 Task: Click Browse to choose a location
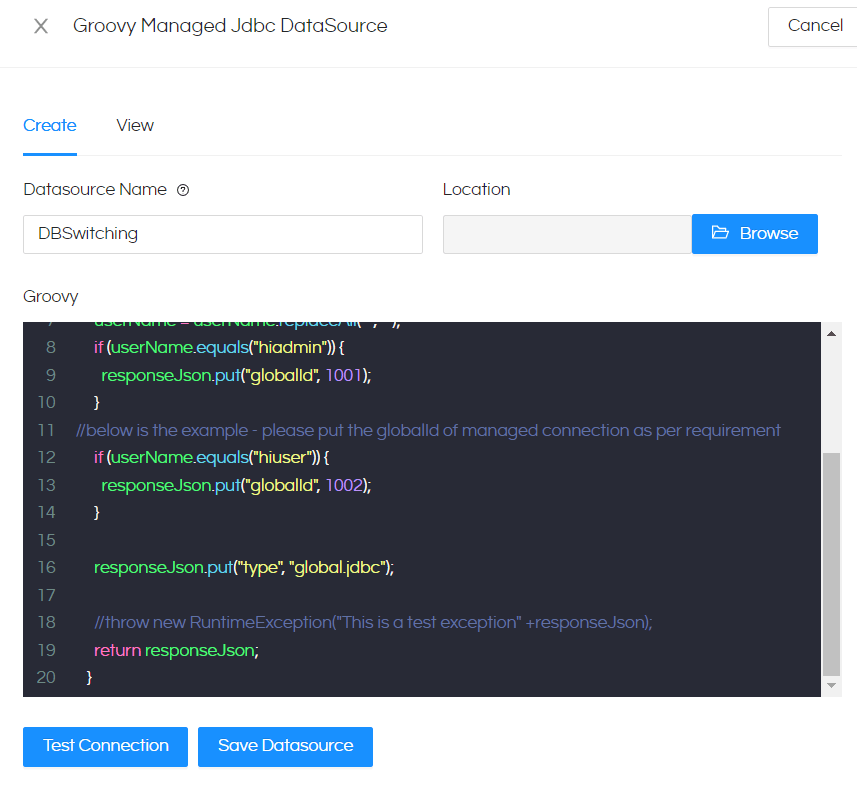point(755,234)
